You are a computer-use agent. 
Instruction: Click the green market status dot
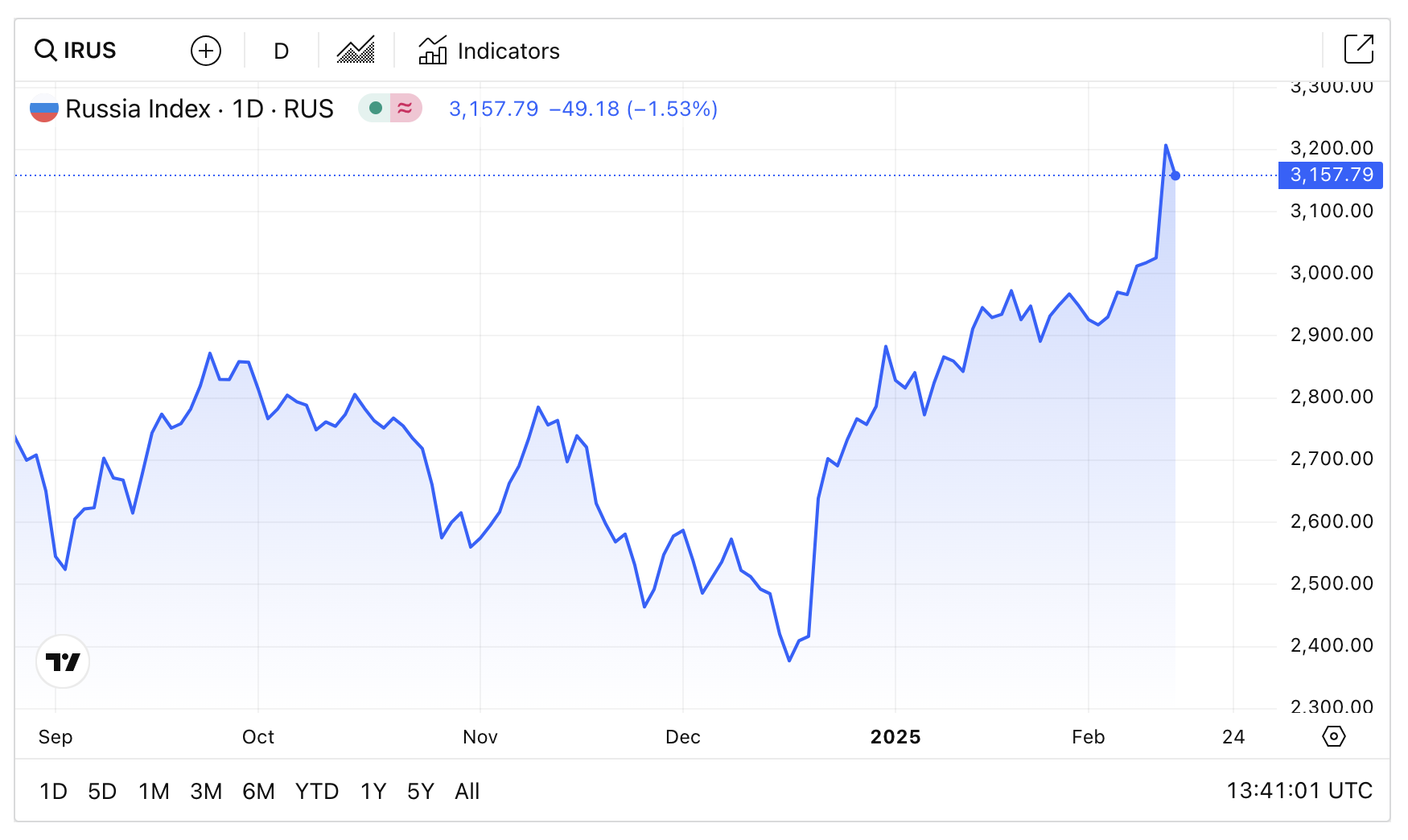click(x=375, y=108)
